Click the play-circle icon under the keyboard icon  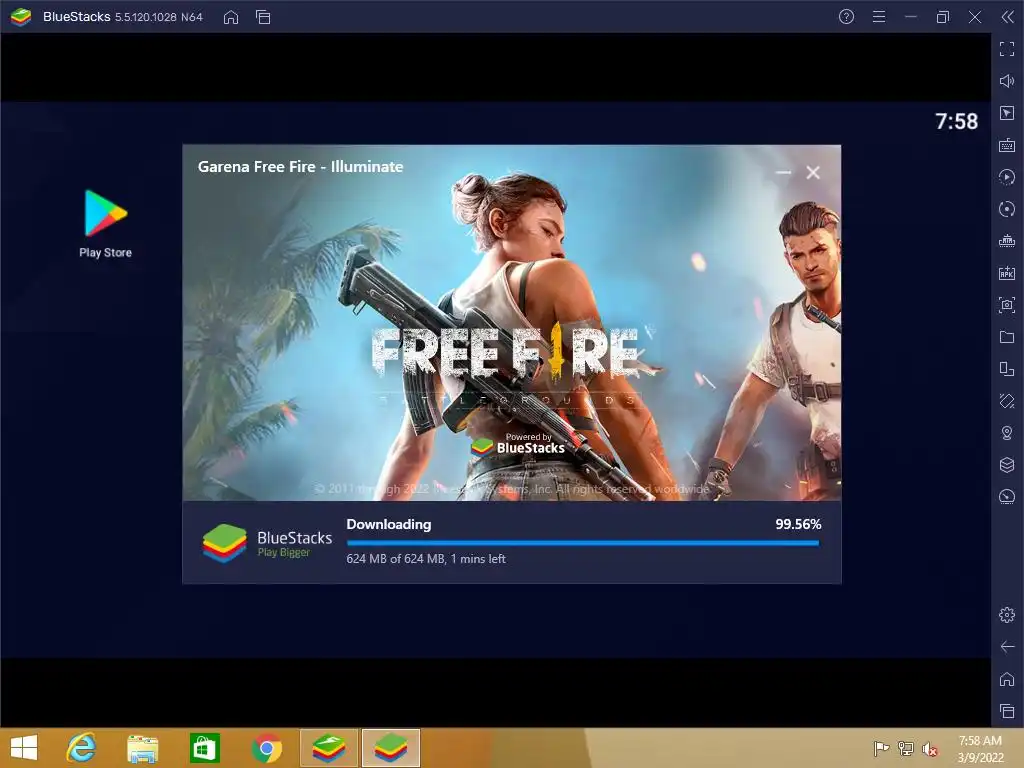point(1007,177)
